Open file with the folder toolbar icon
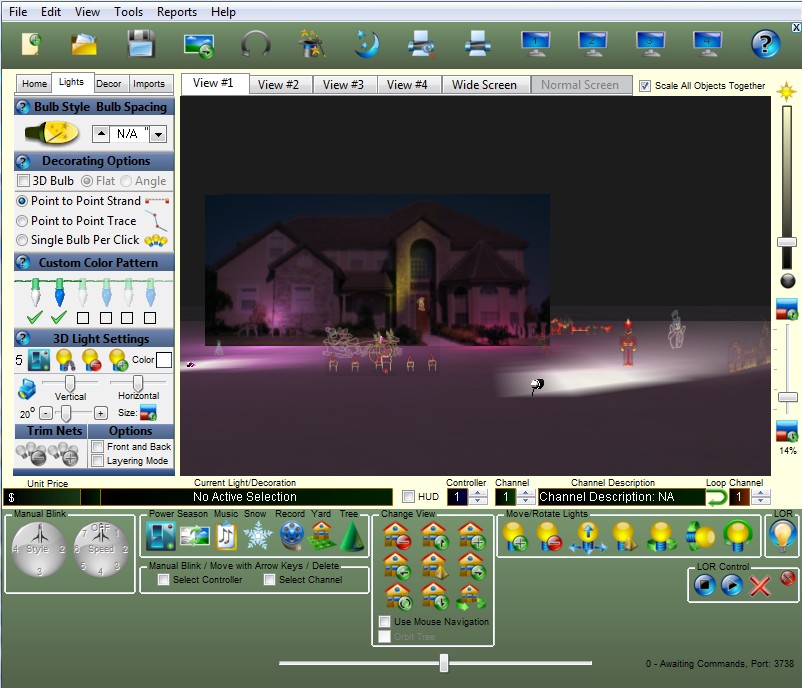Screen dimensions: 802x688 click(x=83, y=44)
